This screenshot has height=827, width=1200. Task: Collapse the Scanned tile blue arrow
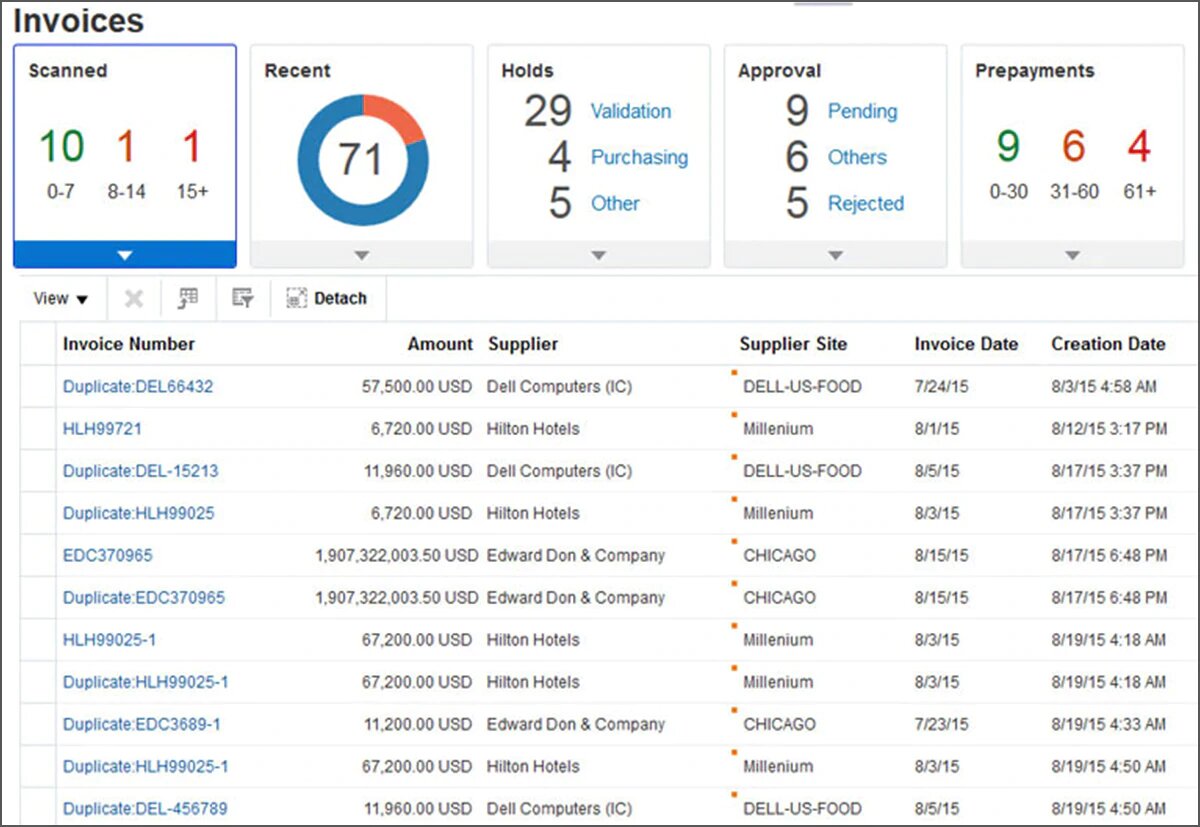coord(125,255)
